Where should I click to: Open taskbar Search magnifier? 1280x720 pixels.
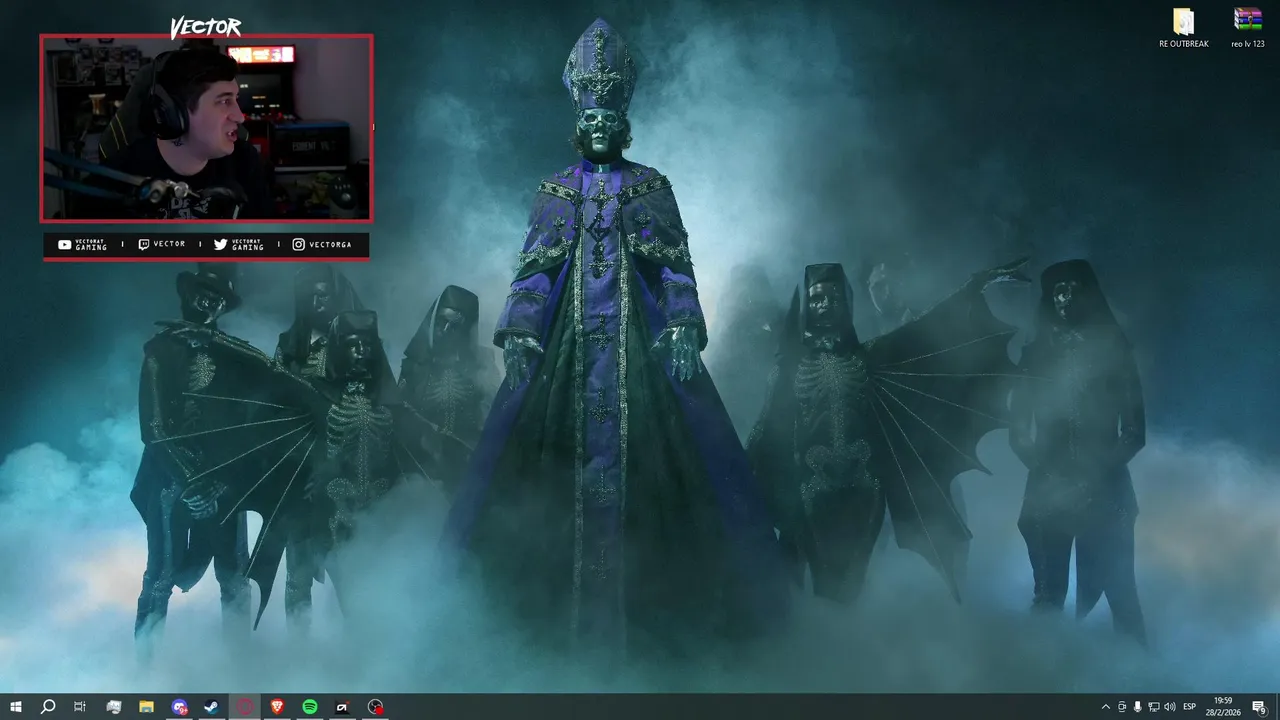48,707
